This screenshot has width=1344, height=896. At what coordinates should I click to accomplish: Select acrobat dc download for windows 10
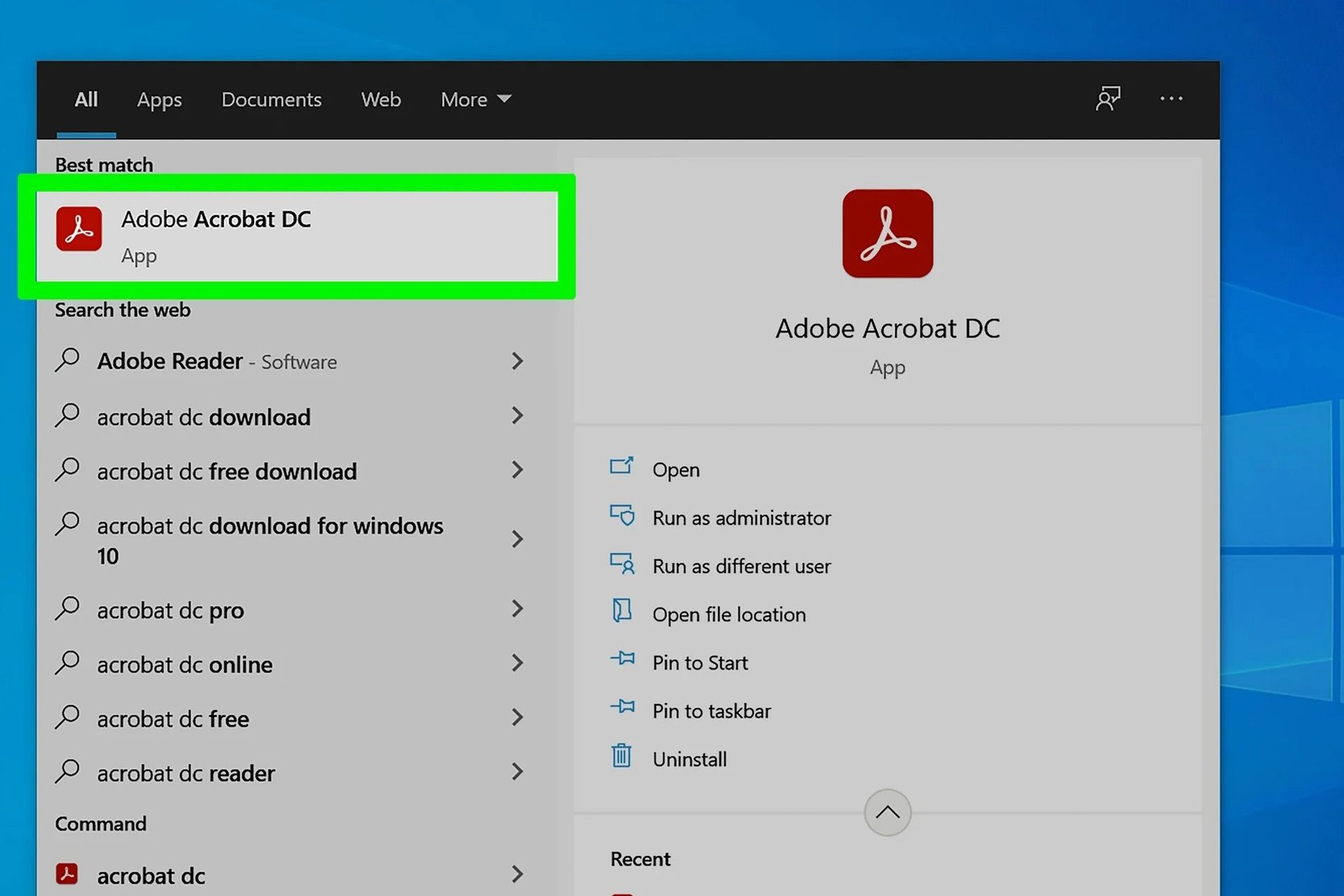coord(270,540)
